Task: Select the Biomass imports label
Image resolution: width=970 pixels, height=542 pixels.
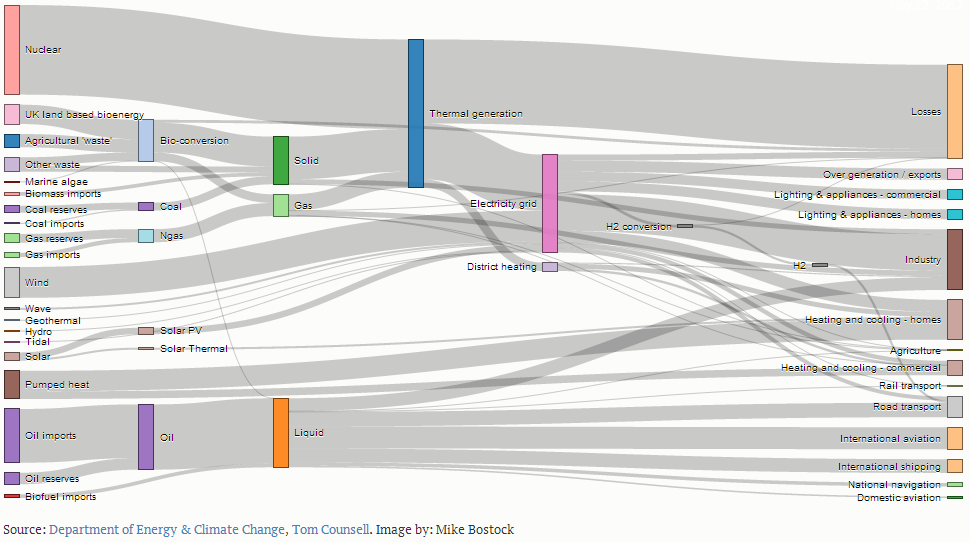Action: point(62,194)
